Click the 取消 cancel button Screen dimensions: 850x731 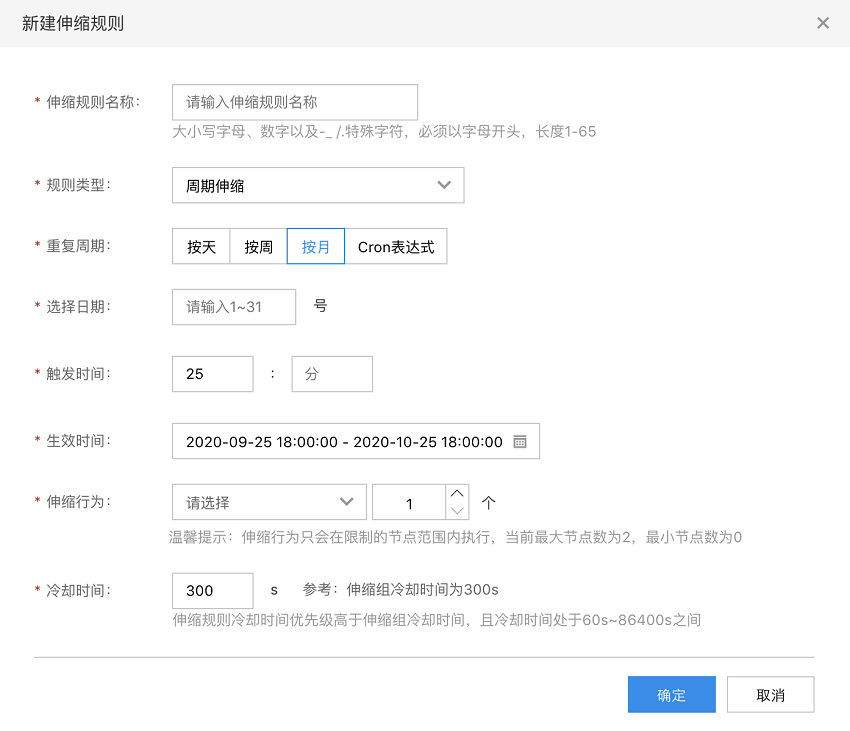pyautogui.click(x=770, y=694)
